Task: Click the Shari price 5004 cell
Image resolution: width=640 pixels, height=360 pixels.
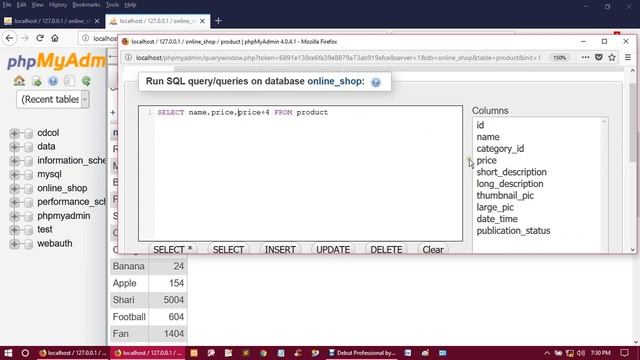Action: coord(168,300)
